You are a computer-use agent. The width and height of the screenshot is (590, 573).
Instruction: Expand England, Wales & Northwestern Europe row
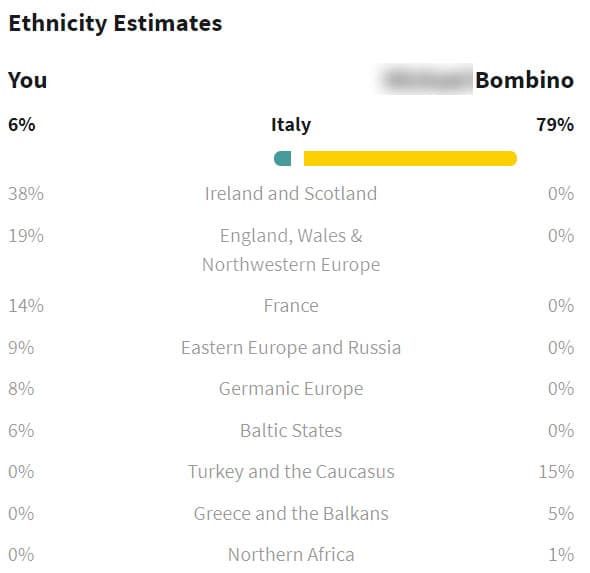pos(291,250)
